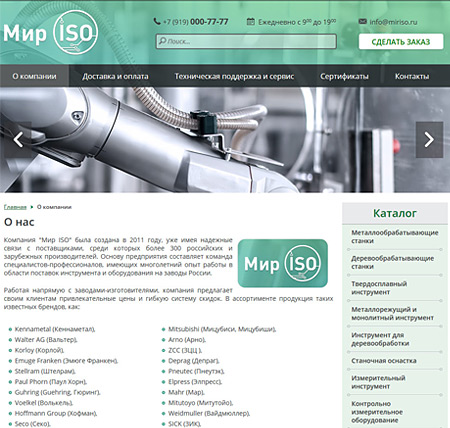
Task: Call phone number +7 (919) 000-77-77
Action: coord(195,22)
